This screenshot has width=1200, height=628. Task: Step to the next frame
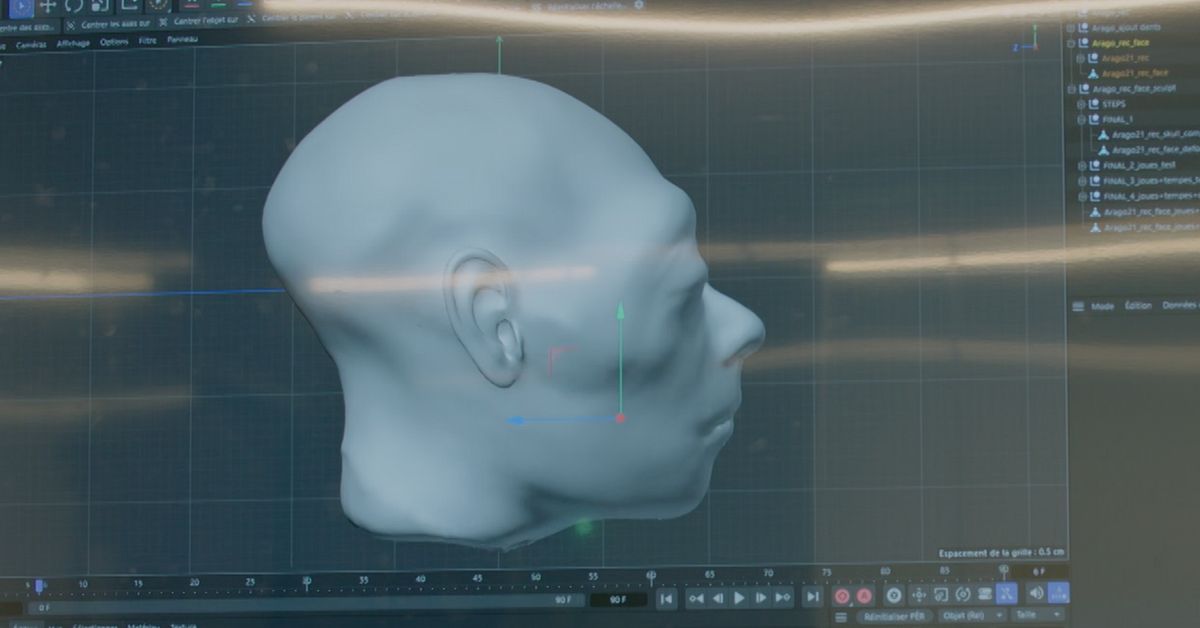click(x=761, y=598)
